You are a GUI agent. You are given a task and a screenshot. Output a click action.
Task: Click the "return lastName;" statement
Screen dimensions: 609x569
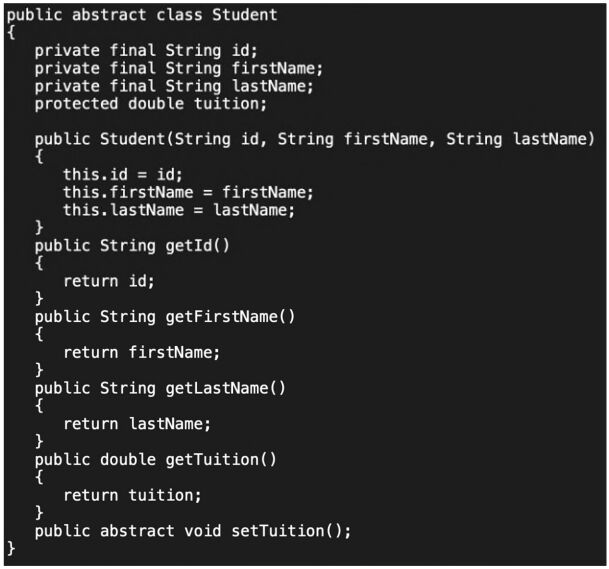[x=137, y=423]
